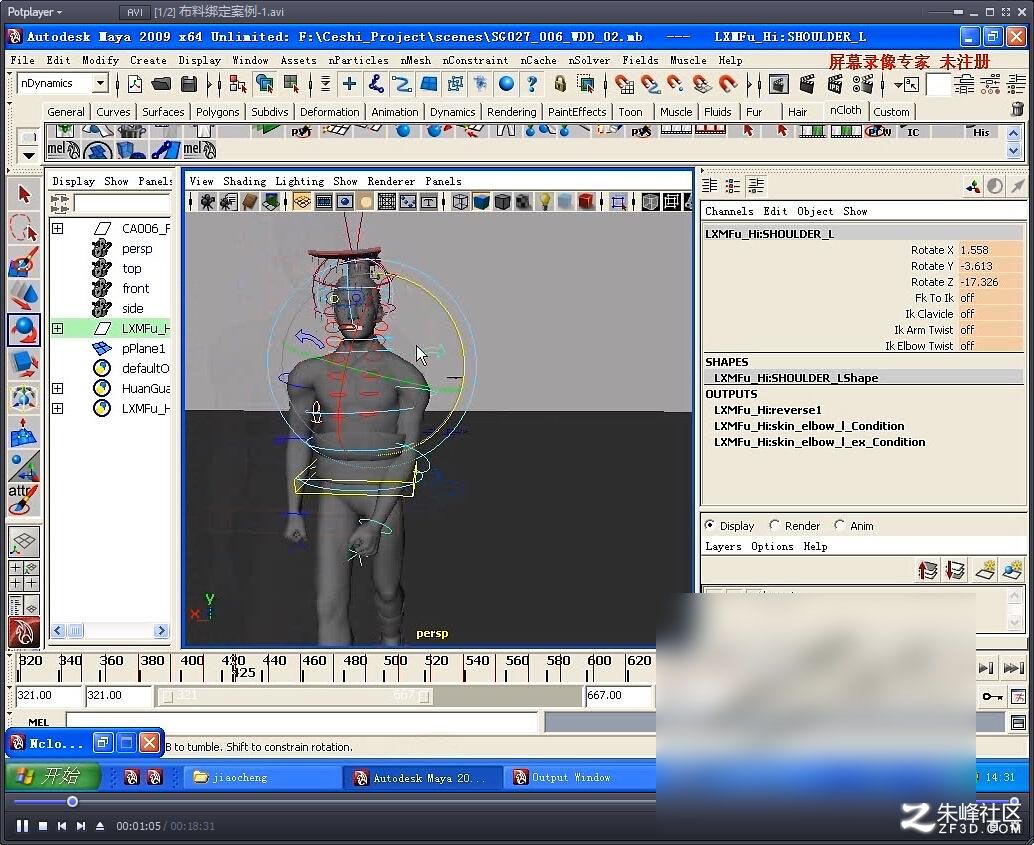The image size is (1034, 845).
Task: Choose the Paint Selection tool
Action: [24, 262]
